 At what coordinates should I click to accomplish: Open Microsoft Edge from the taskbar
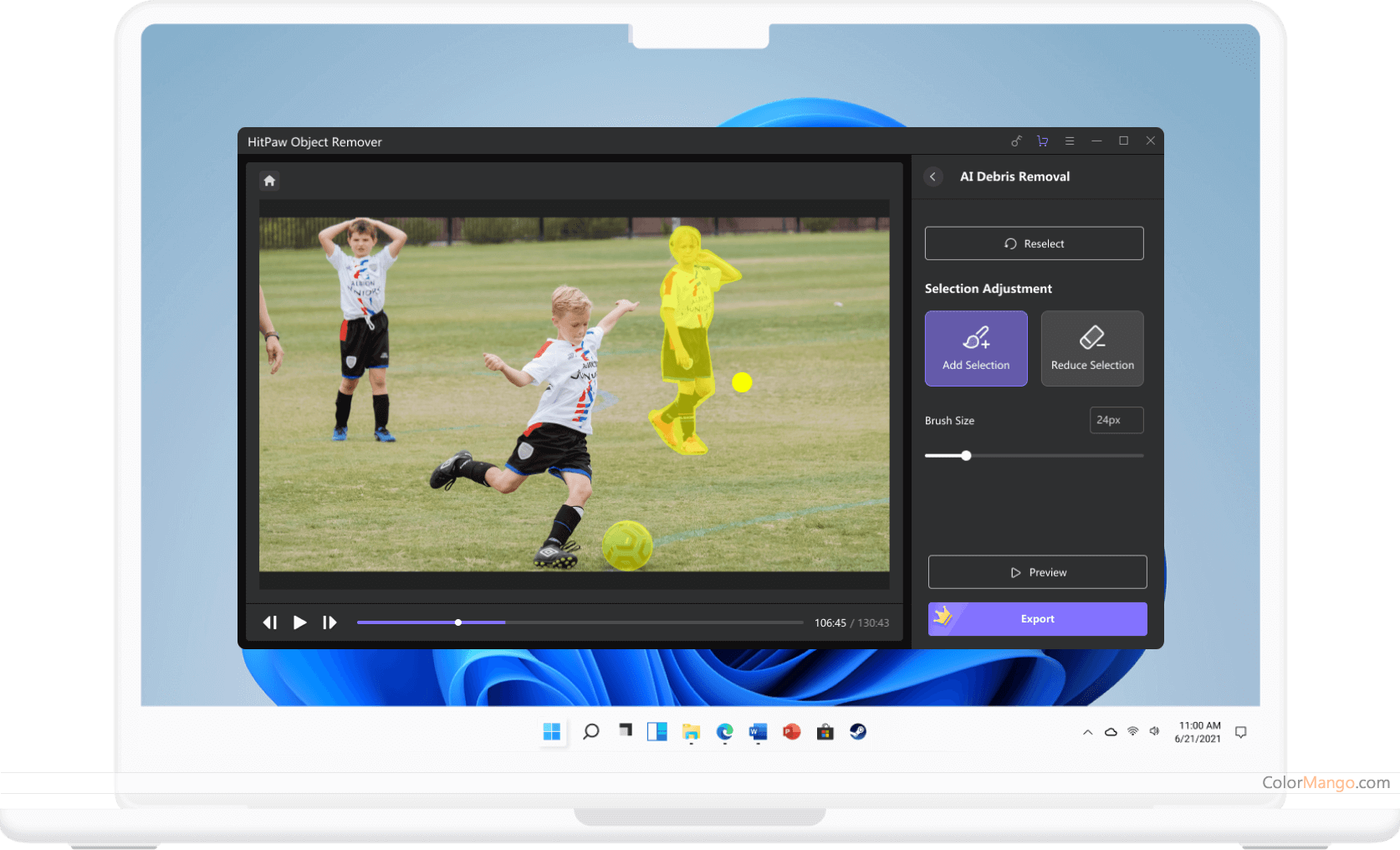[724, 732]
